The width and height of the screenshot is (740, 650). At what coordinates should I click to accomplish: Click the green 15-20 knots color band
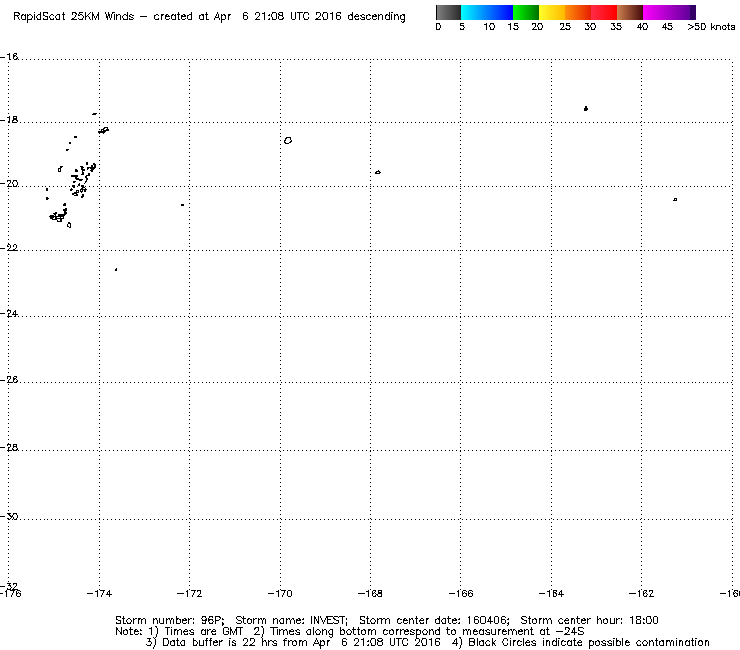(526, 12)
